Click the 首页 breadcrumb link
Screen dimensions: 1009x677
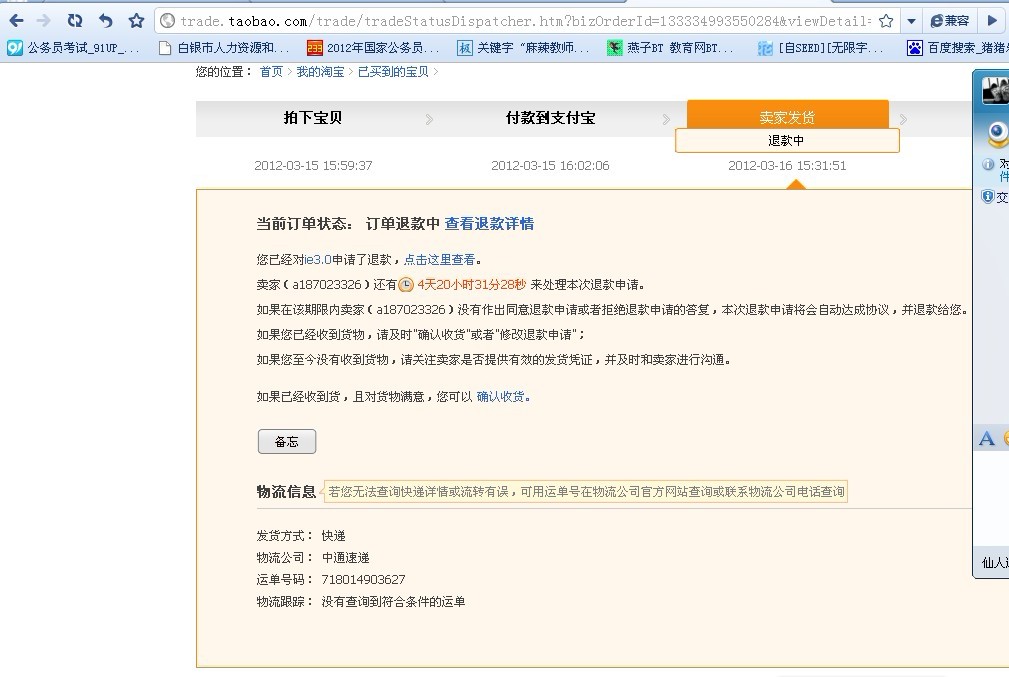pos(271,71)
